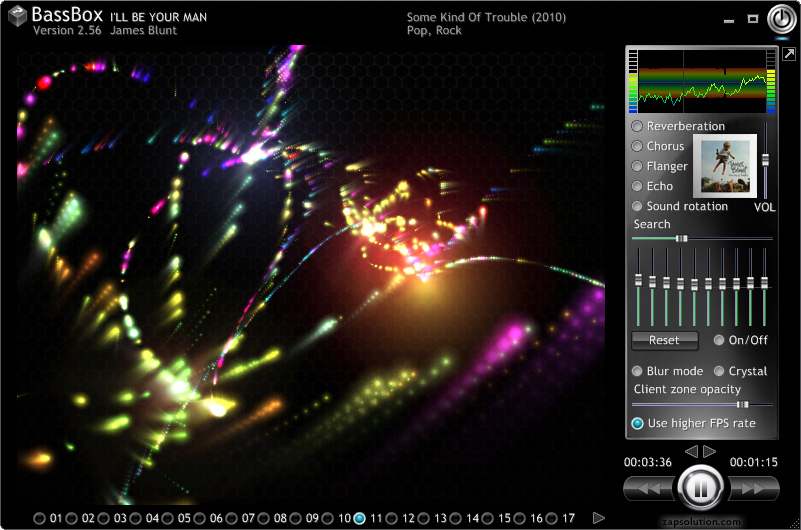Screen dimensions: 801x530
Task: Toggle the Crystal option
Action: pos(719,371)
